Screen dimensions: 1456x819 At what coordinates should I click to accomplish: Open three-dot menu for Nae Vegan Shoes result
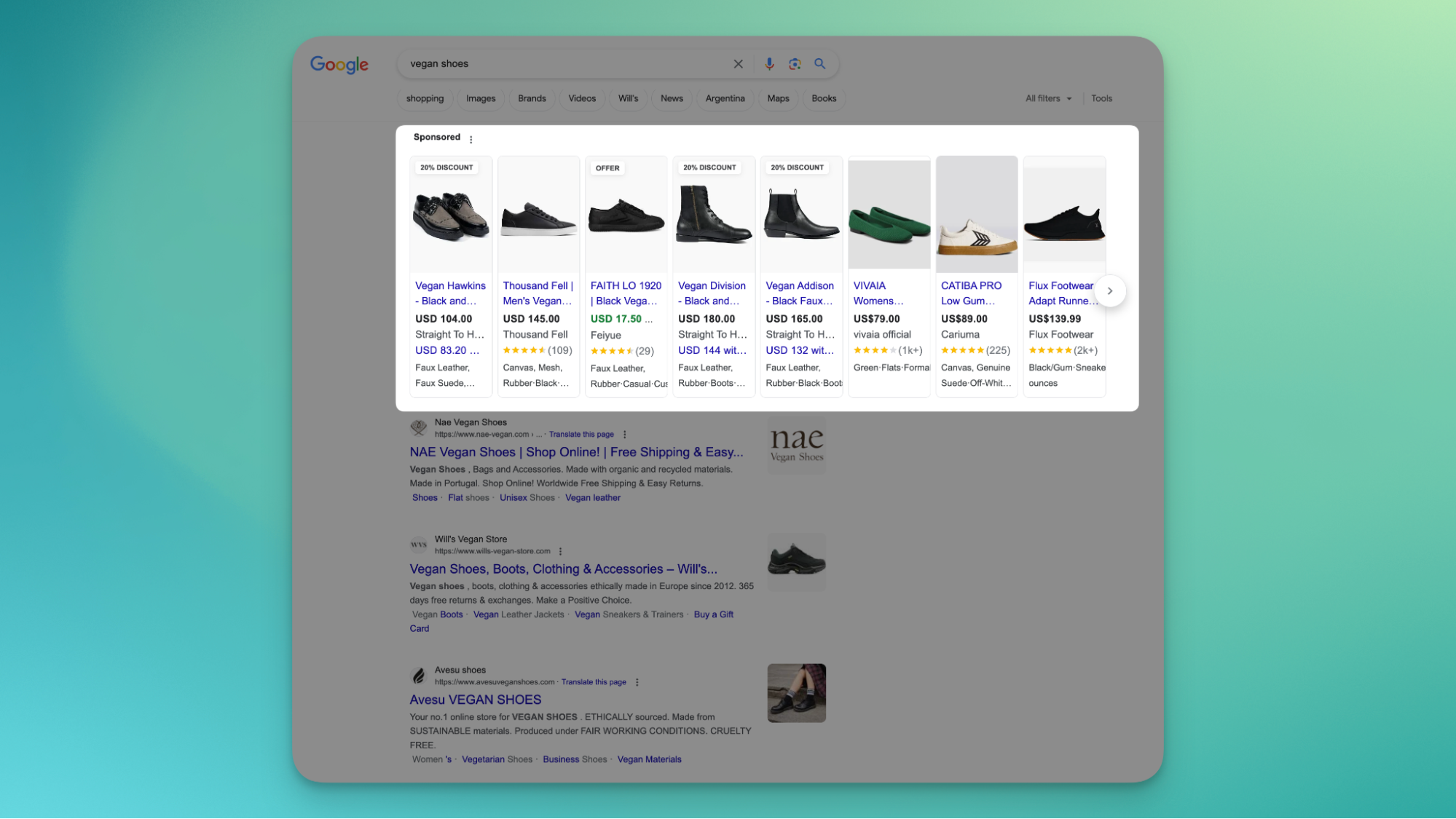[x=624, y=435]
